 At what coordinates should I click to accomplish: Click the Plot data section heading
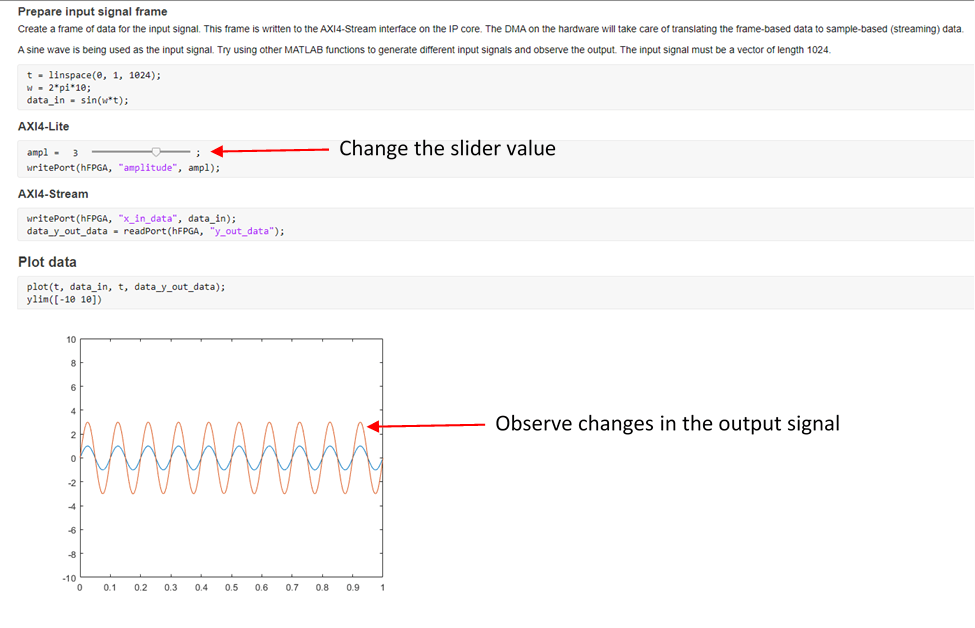(x=47, y=262)
